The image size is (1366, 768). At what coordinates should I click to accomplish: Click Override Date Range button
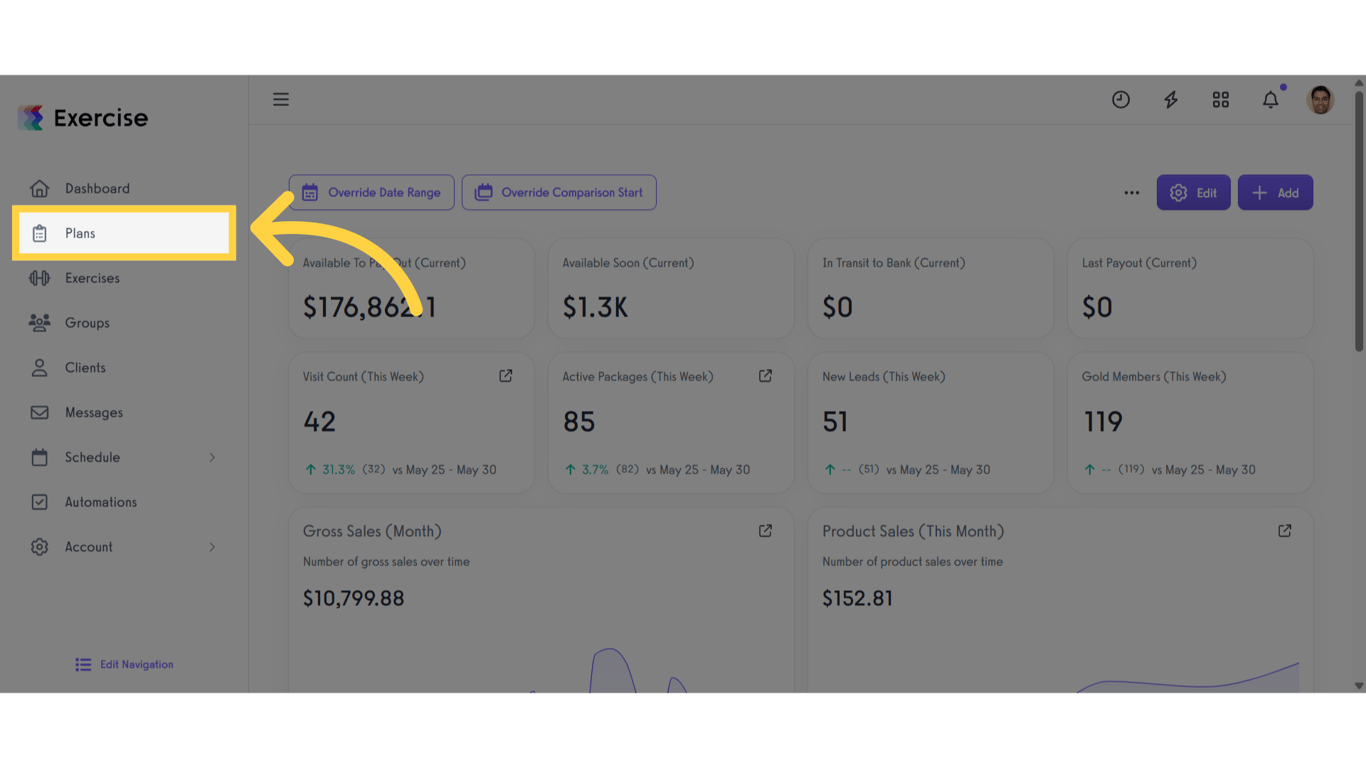pos(372,193)
